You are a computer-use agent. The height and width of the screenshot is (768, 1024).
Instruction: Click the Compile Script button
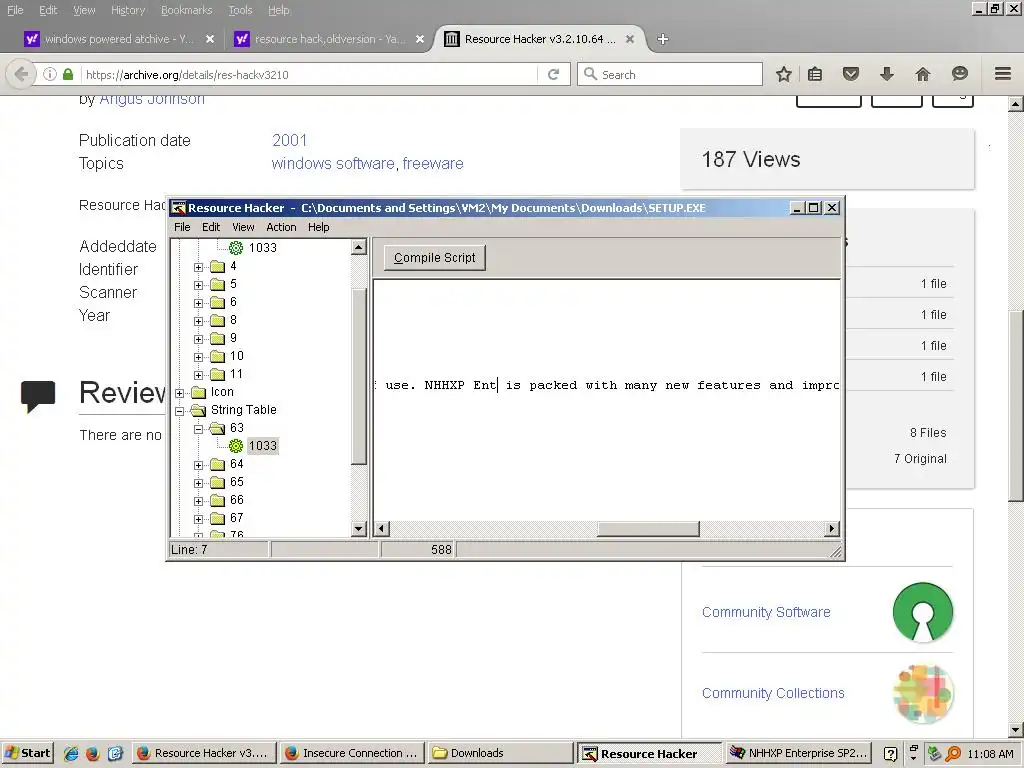[x=435, y=258]
